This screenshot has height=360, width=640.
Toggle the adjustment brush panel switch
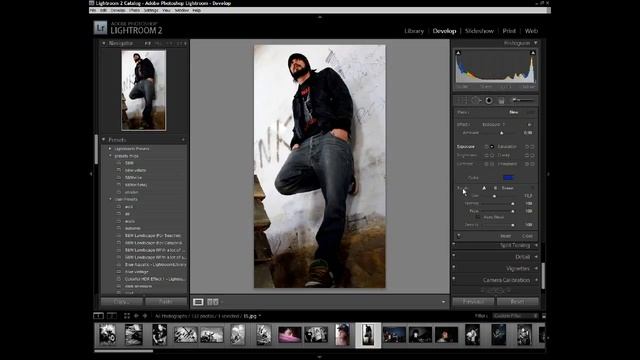pos(459,236)
